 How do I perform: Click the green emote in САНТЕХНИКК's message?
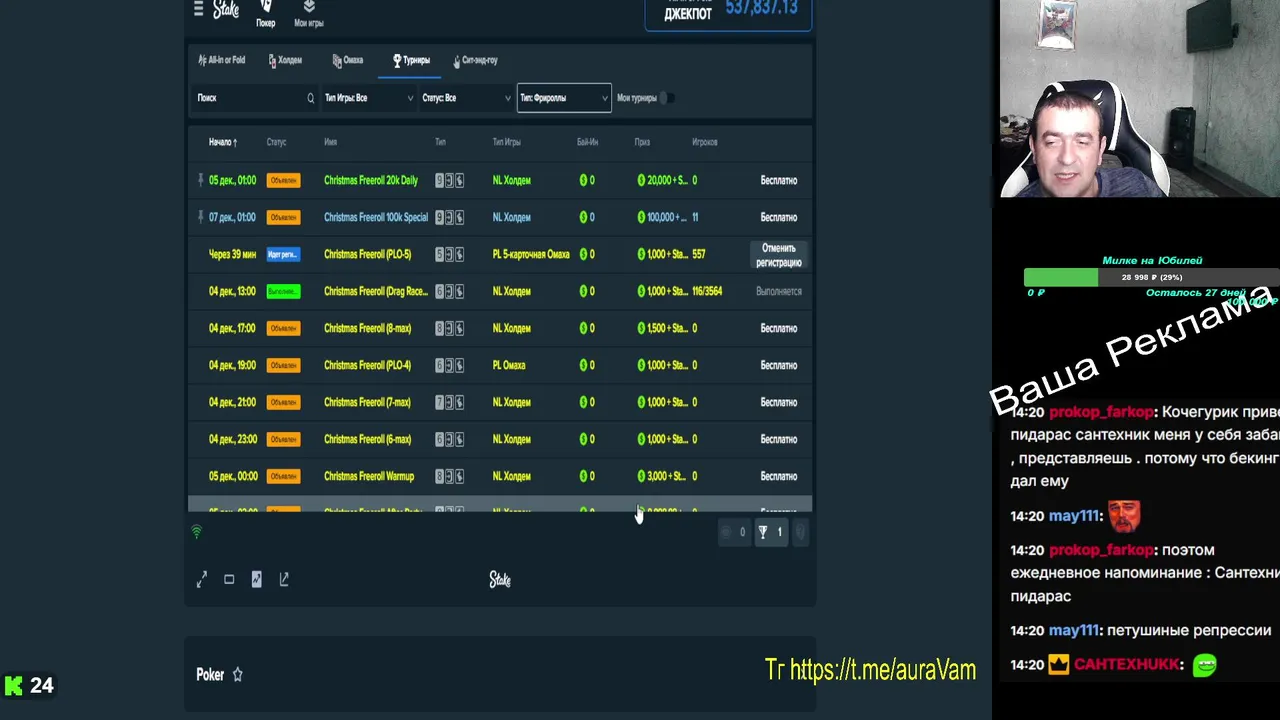(x=1205, y=664)
